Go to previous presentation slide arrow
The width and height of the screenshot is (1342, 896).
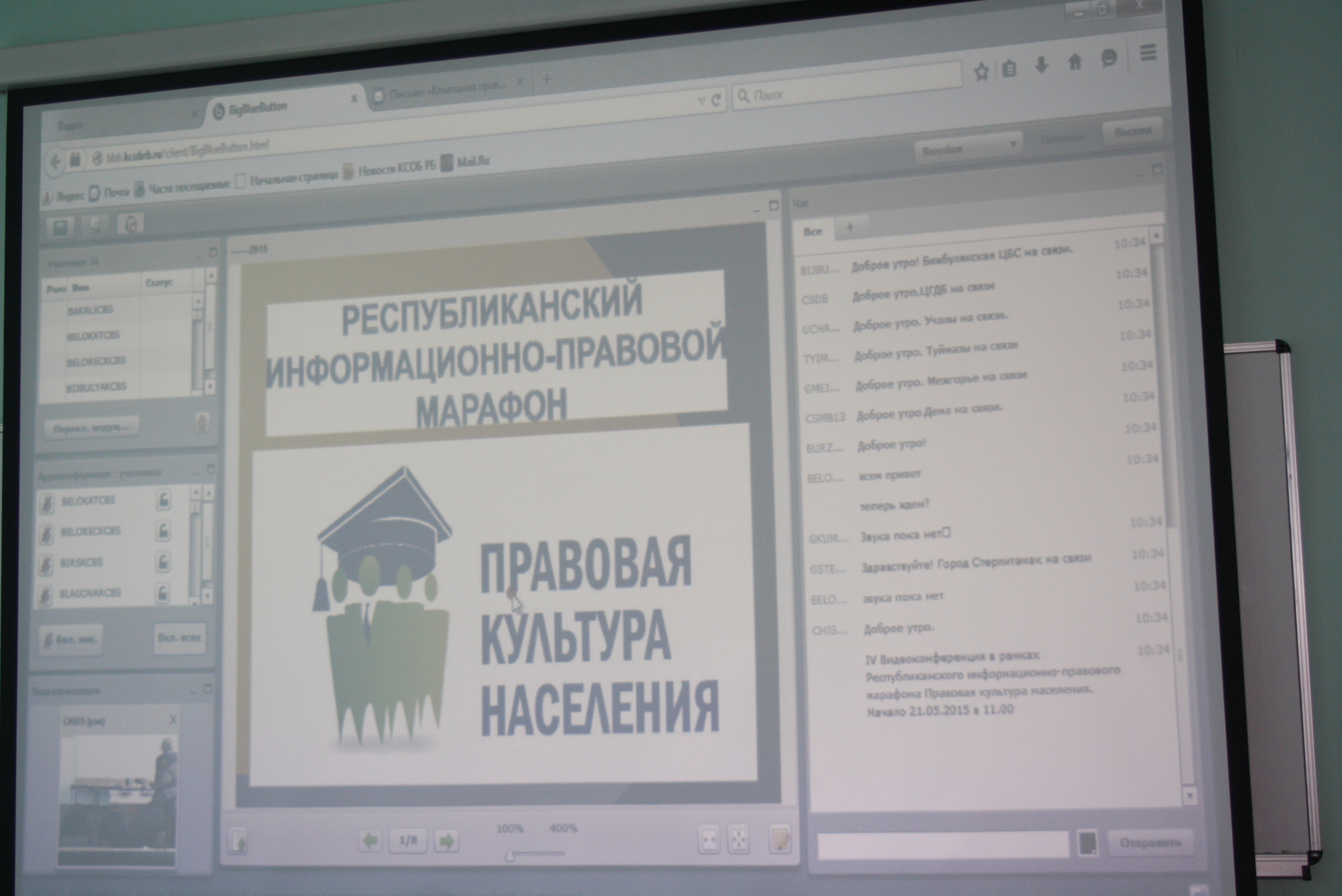(x=370, y=841)
